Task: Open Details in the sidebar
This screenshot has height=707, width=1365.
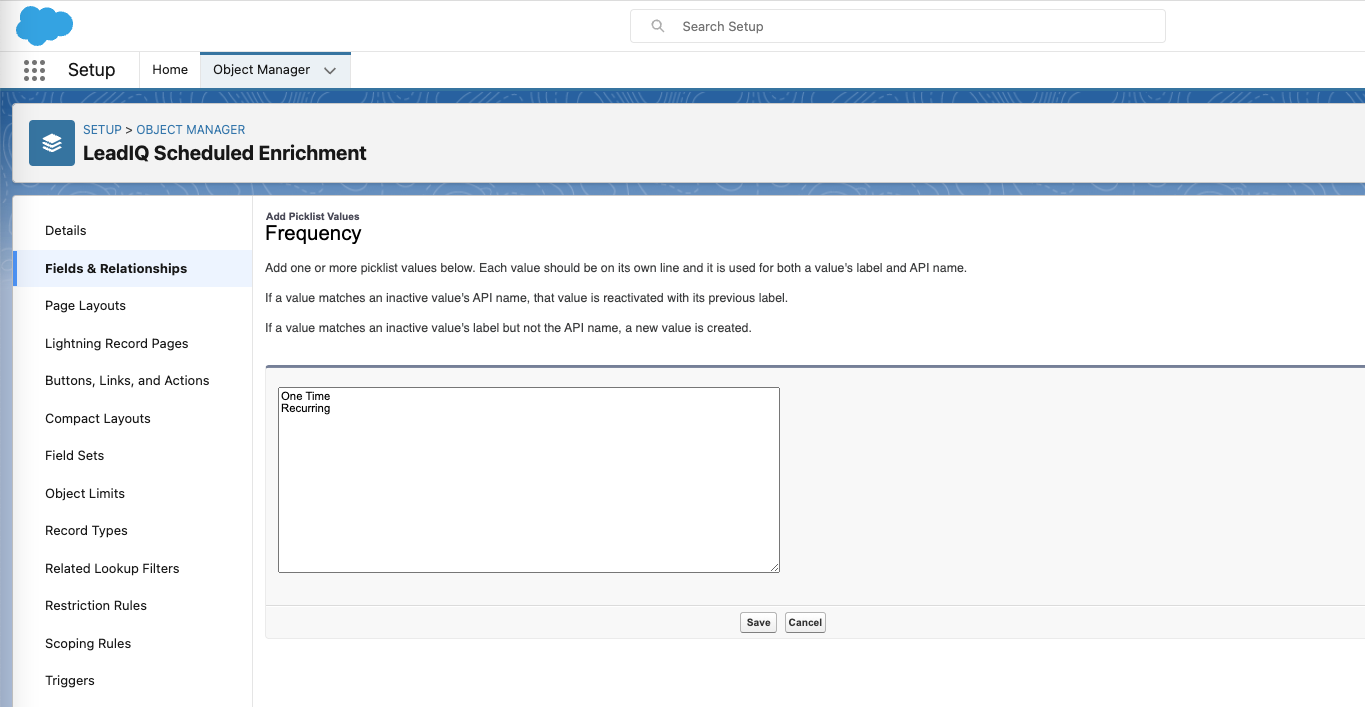Action: point(66,231)
